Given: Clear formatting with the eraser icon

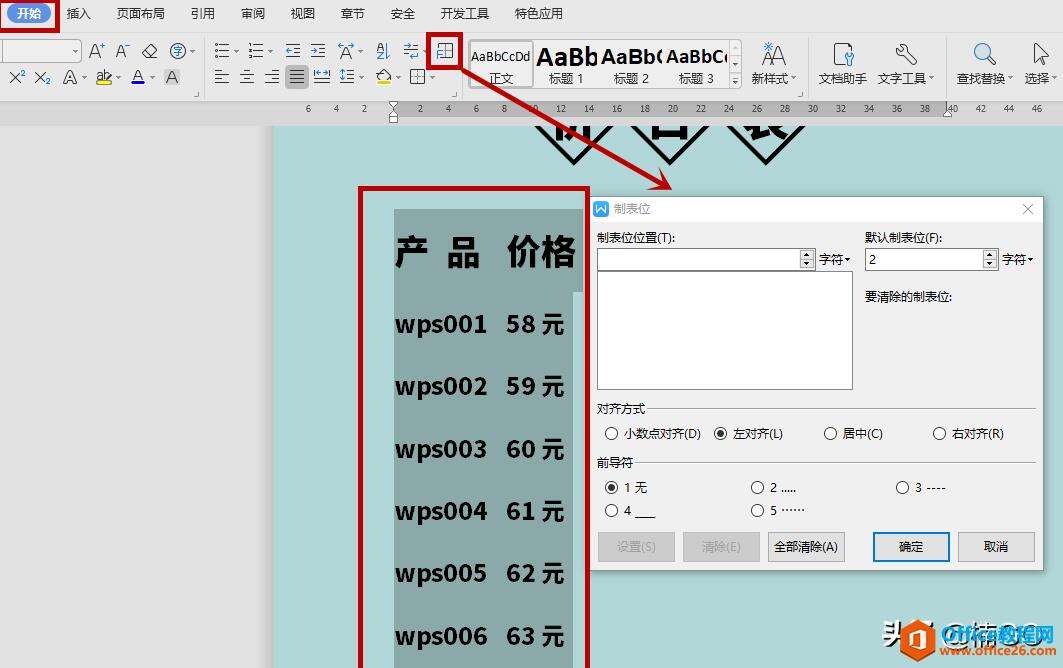Looking at the screenshot, I should [149, 51].
